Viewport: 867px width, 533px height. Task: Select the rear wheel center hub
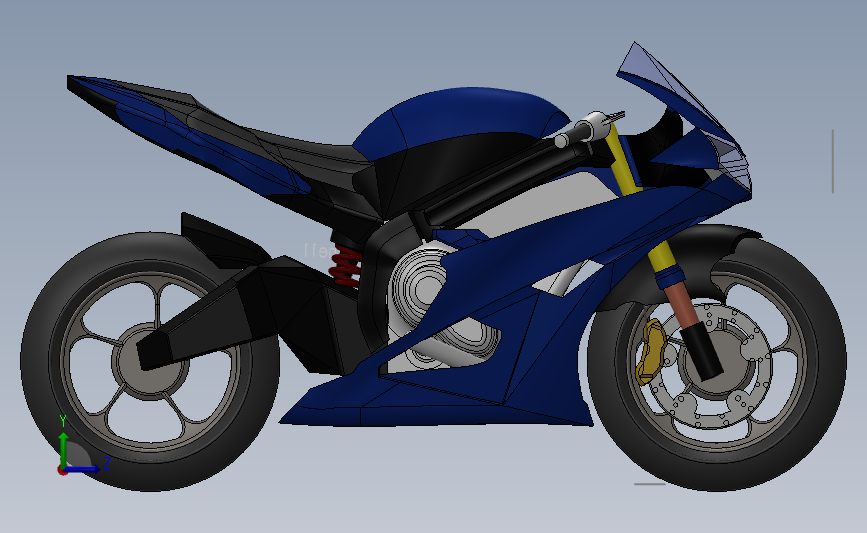[150, 361]
